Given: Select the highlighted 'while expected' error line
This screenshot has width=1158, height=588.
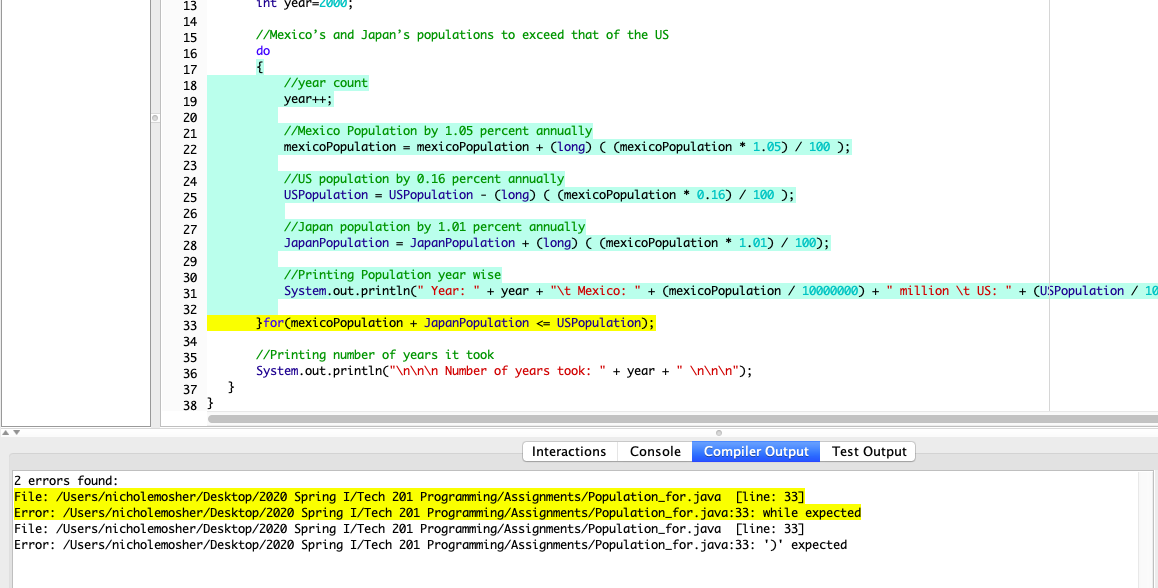Looking at the screenshot, I should (437, 513).
